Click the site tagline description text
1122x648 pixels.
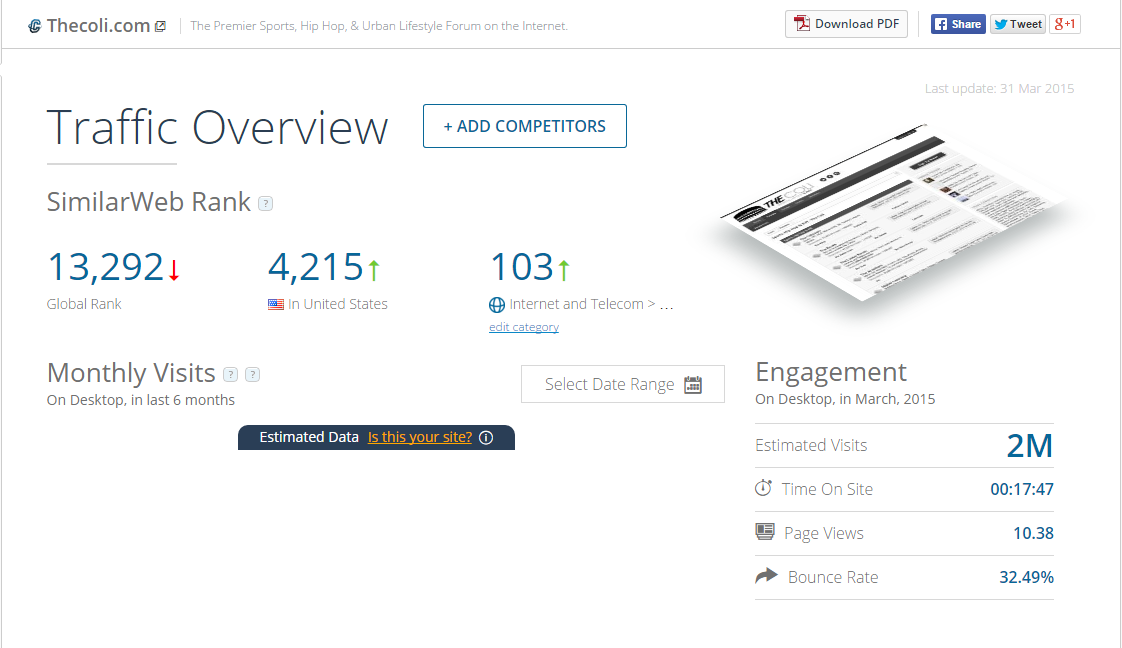379,26
